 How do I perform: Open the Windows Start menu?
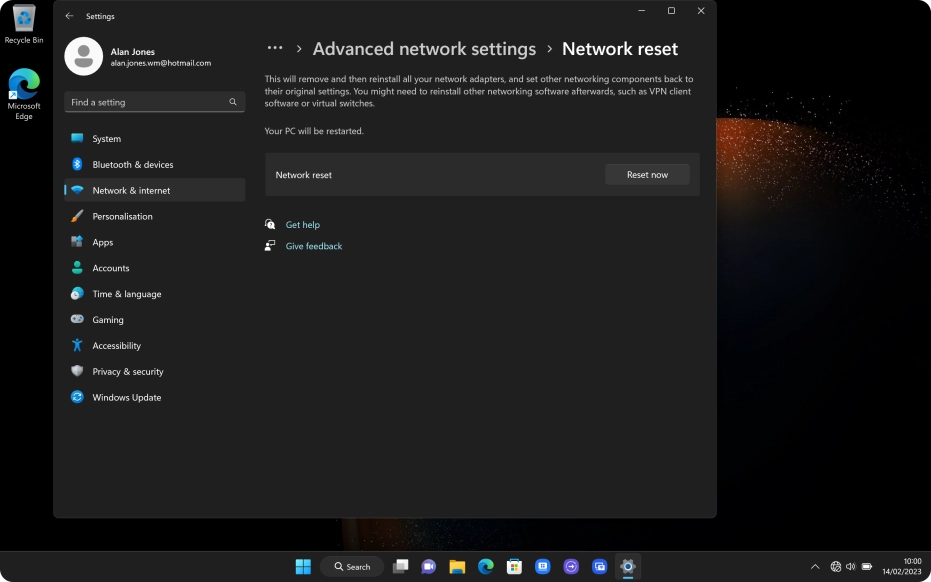coord(303,567)
